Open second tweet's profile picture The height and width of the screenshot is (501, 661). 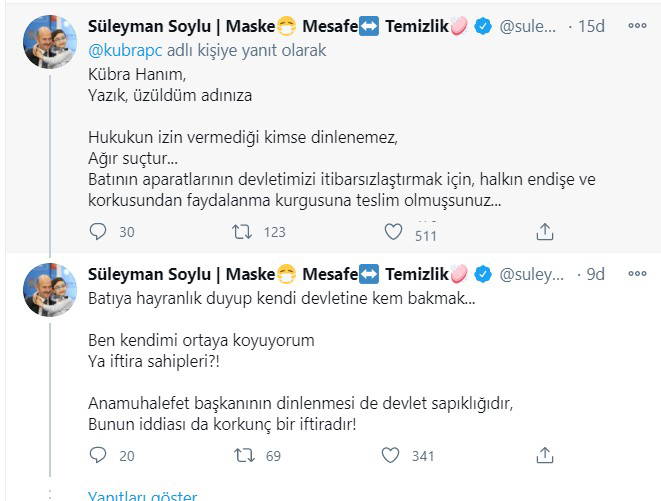pyautogui.click(x=50, y=290)
